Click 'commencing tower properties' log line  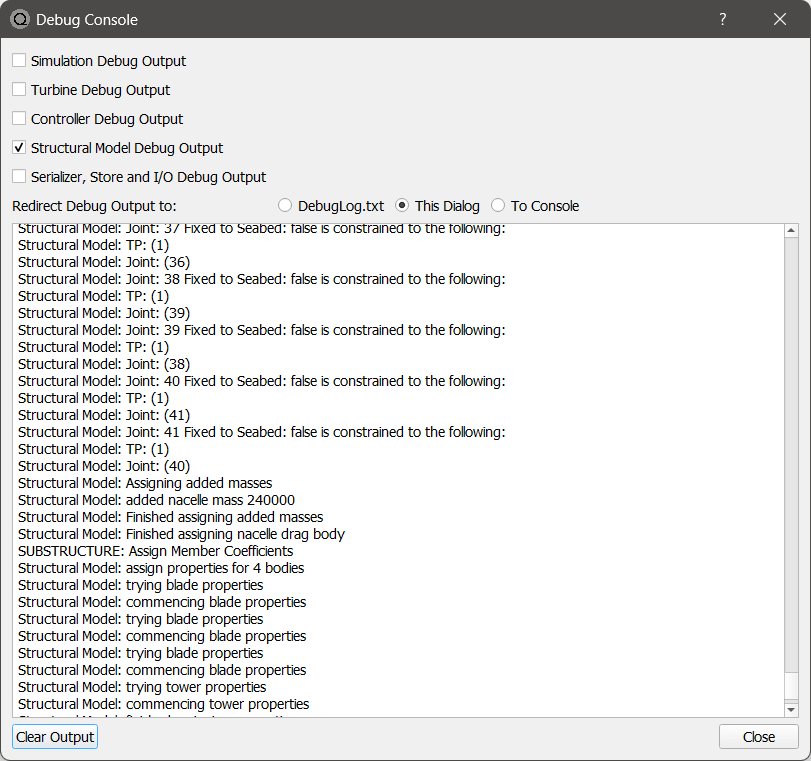pyautogui.click(x=163, y=704)
